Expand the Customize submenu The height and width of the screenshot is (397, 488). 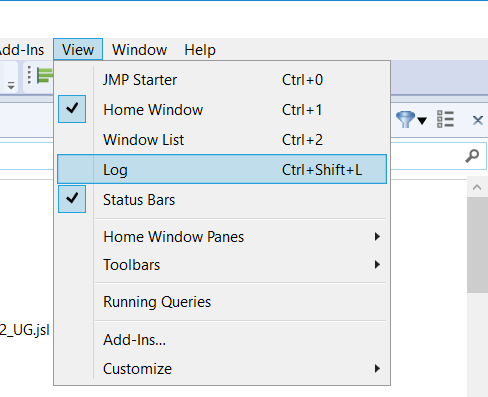[222, 369]
